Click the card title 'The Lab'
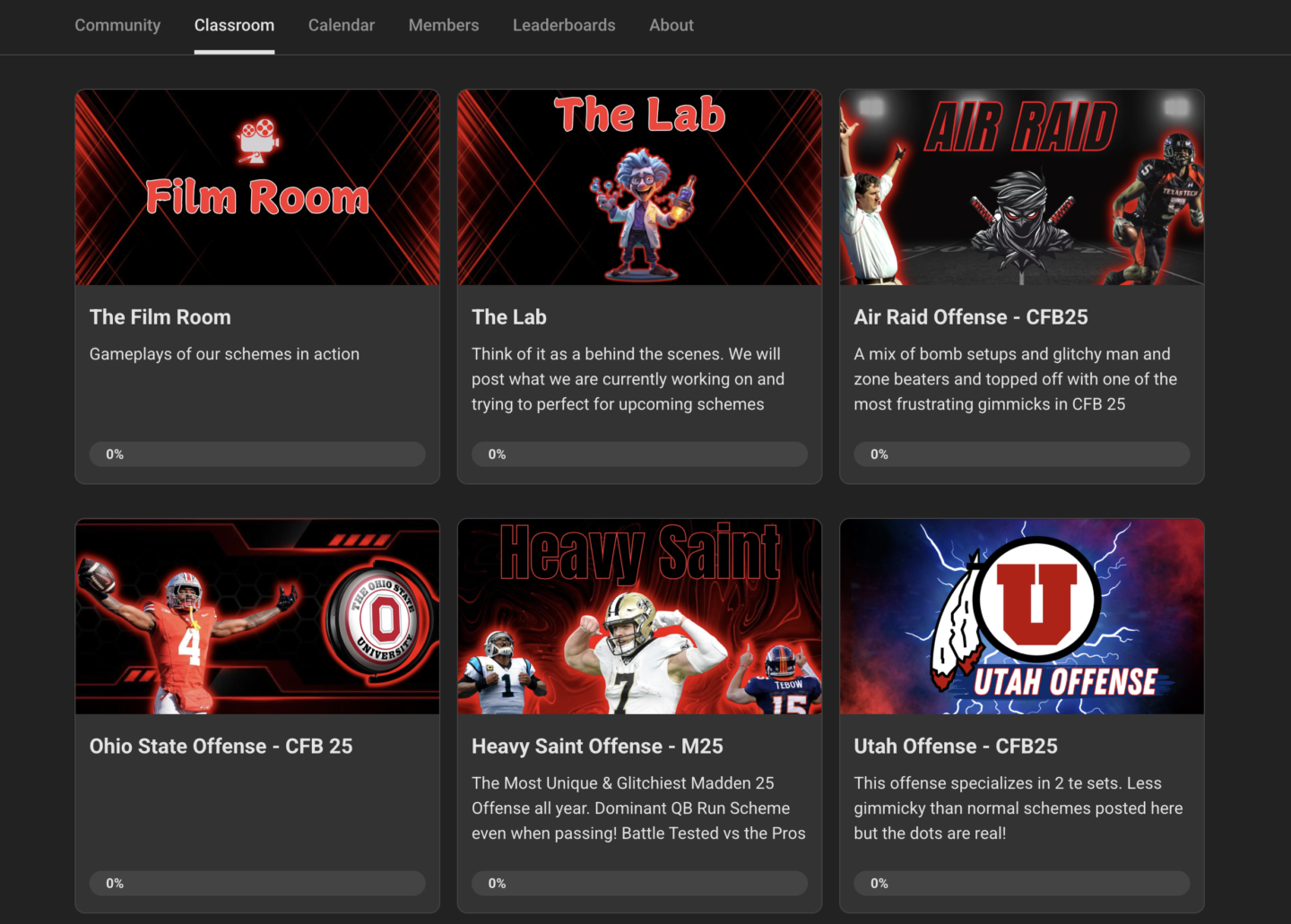Image resolution: width=1291 pixels, height=924 pixels. coord(509,317)
